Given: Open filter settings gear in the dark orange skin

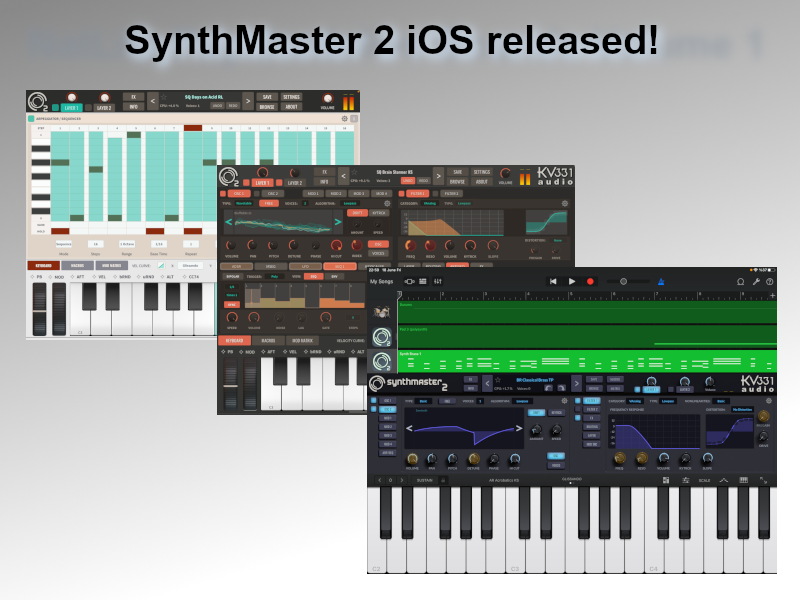Looking at the screenshot, I should coord(565,204).
